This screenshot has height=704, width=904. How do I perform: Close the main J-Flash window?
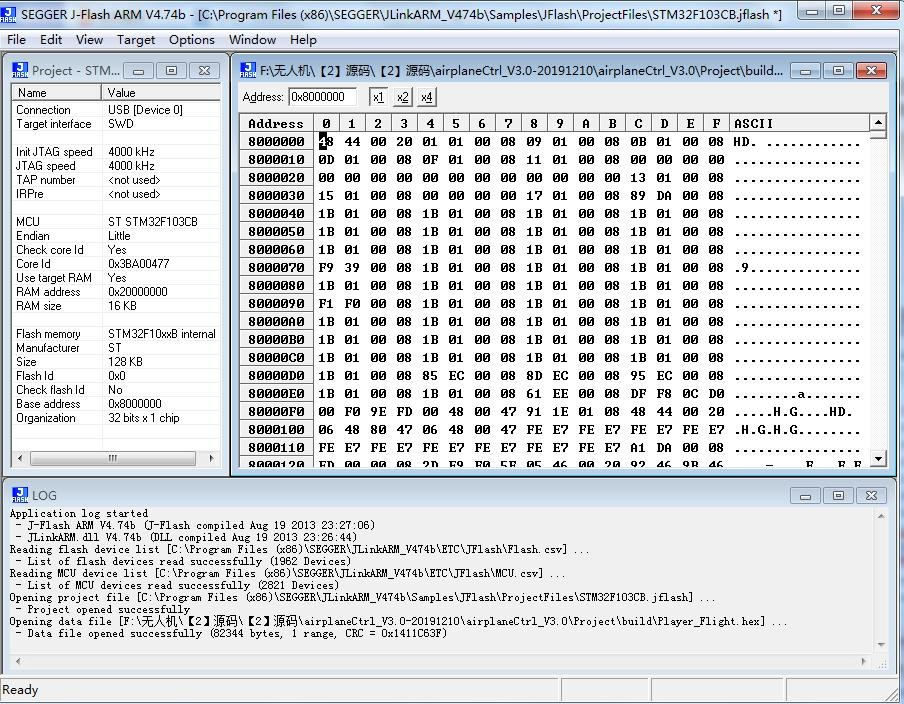click(x=876, y=10)
